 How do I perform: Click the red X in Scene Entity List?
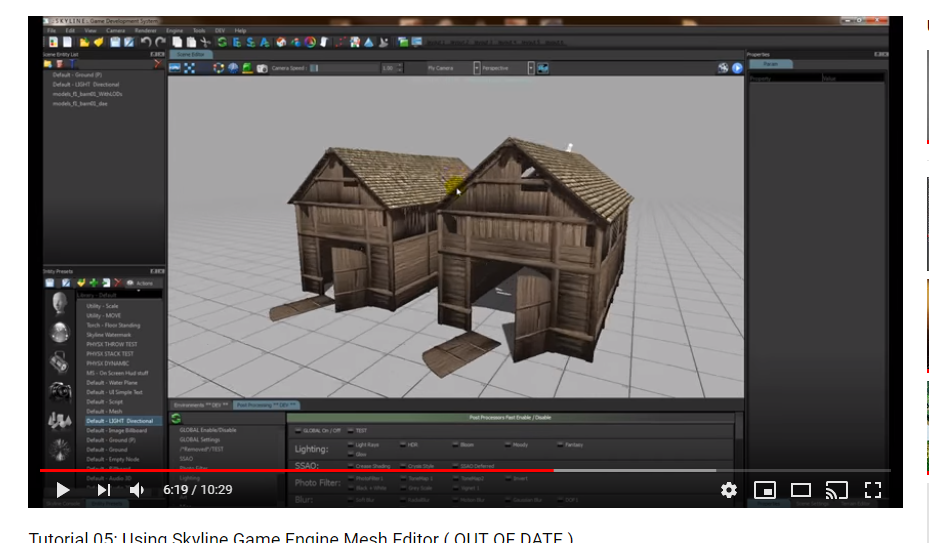157,63
